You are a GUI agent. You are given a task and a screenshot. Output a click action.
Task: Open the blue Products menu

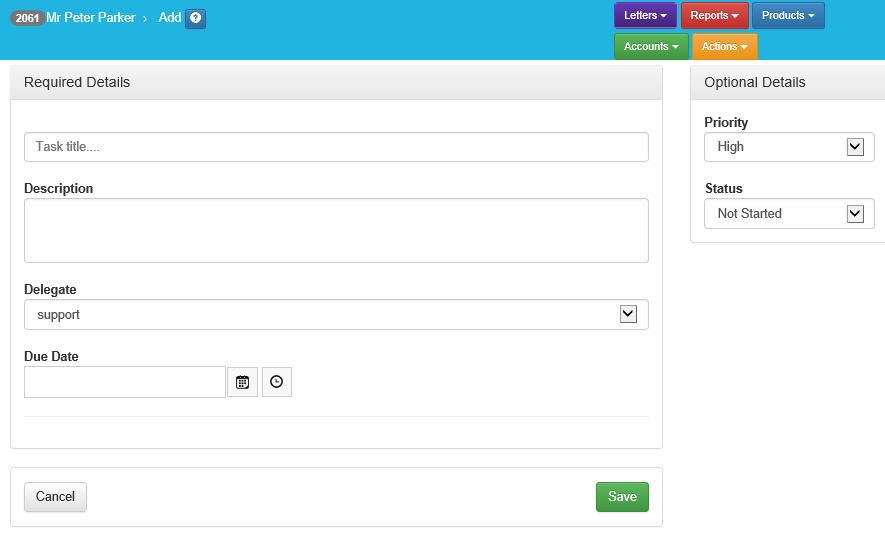788,16
